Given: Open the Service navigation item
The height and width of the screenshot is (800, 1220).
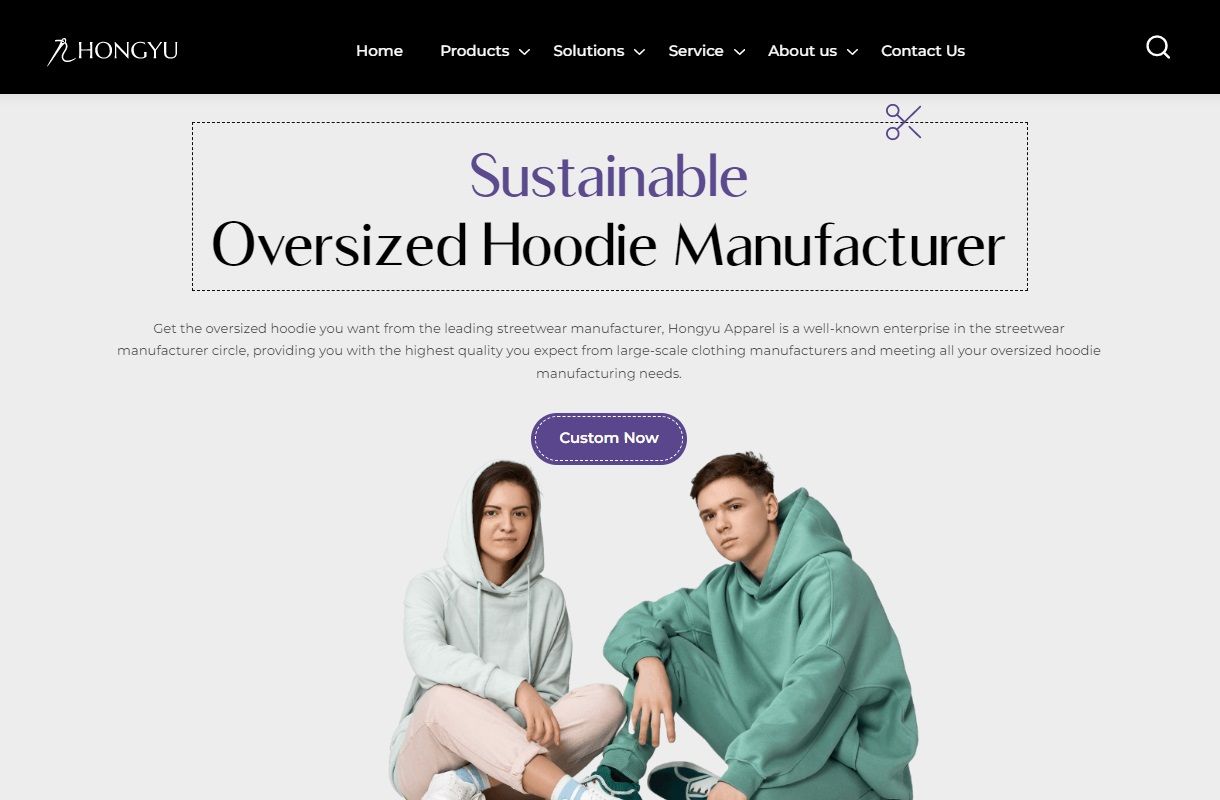Looking at the screenshot, I should pyautogui.click(x=696, y=51).
